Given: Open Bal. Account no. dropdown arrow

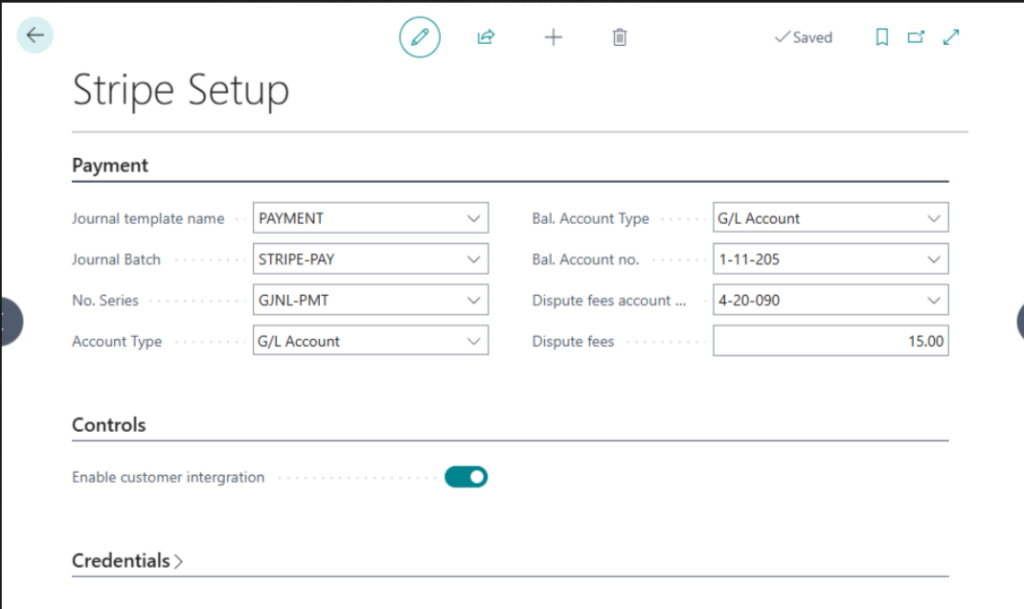Looking at the screenshot, I should [x=934, y=259].
